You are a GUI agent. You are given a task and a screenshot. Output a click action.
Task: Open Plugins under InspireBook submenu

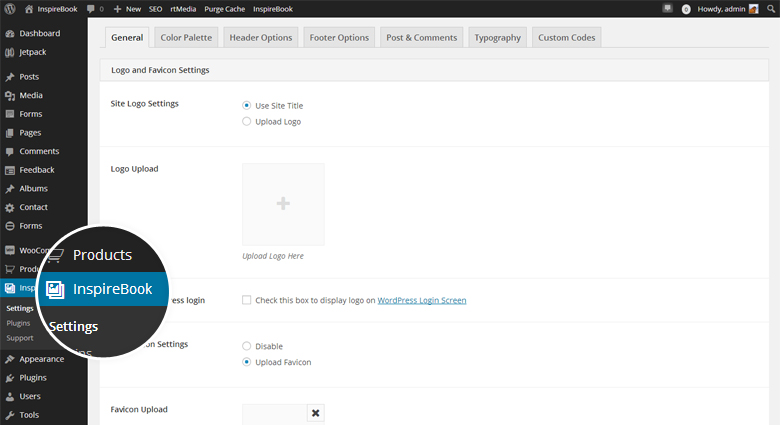pyautogui.click(x=18, y=323)
